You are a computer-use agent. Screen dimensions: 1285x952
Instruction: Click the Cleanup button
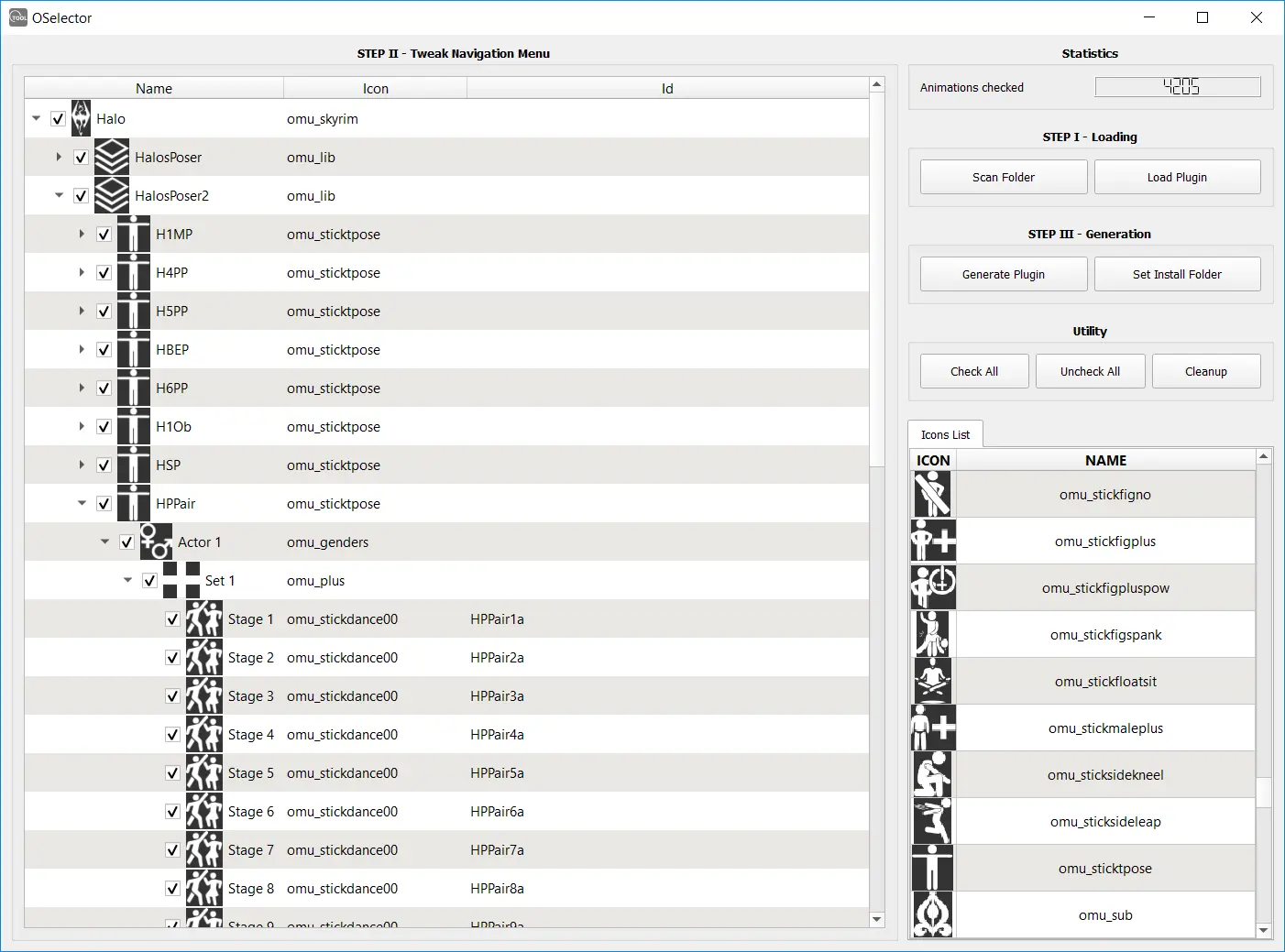pyautogui.click(x=1206, y=372)
